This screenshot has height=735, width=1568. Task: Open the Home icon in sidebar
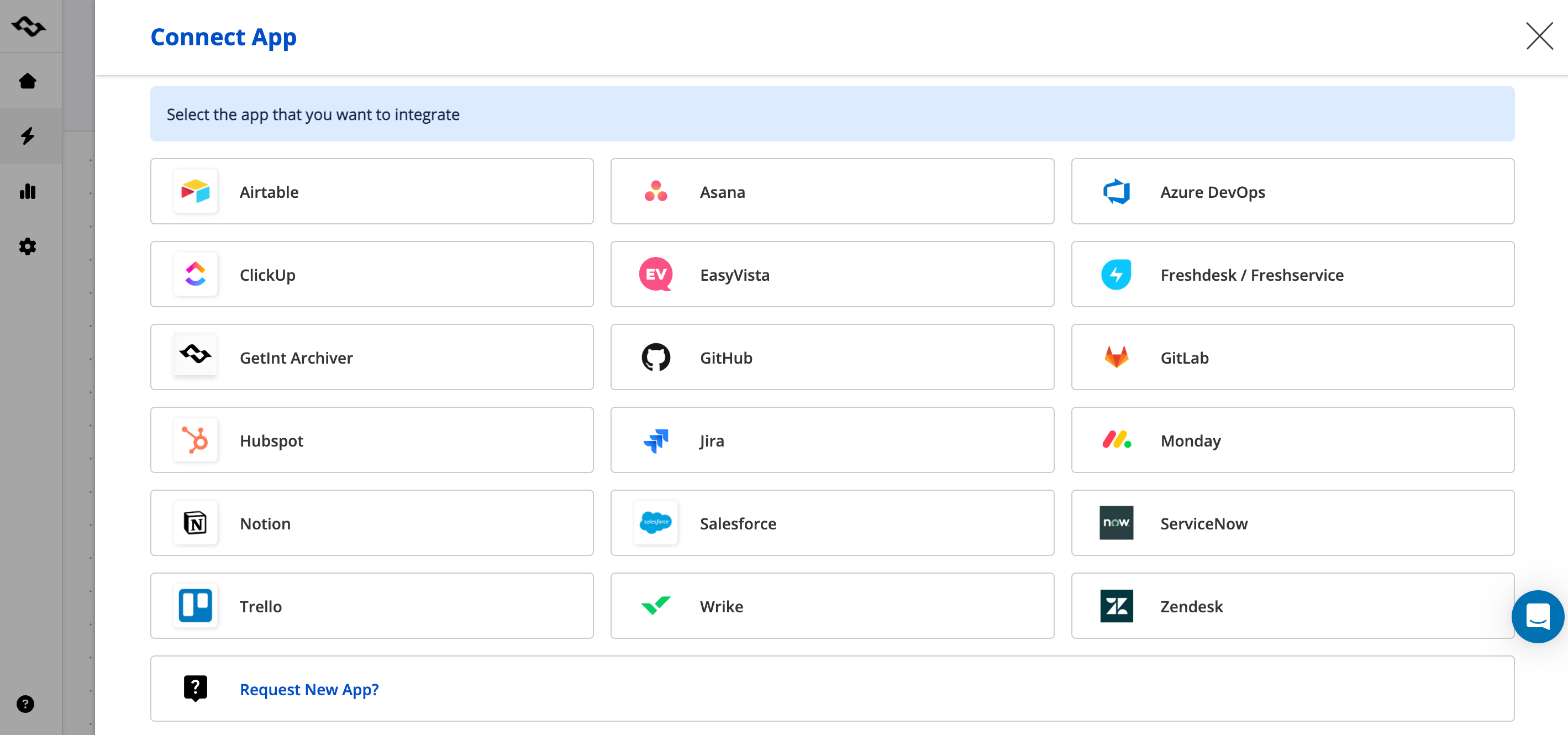pos(28,81)
